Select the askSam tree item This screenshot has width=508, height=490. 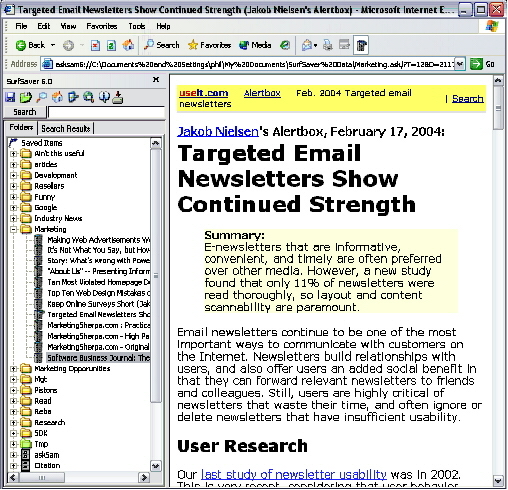point(47,455)
